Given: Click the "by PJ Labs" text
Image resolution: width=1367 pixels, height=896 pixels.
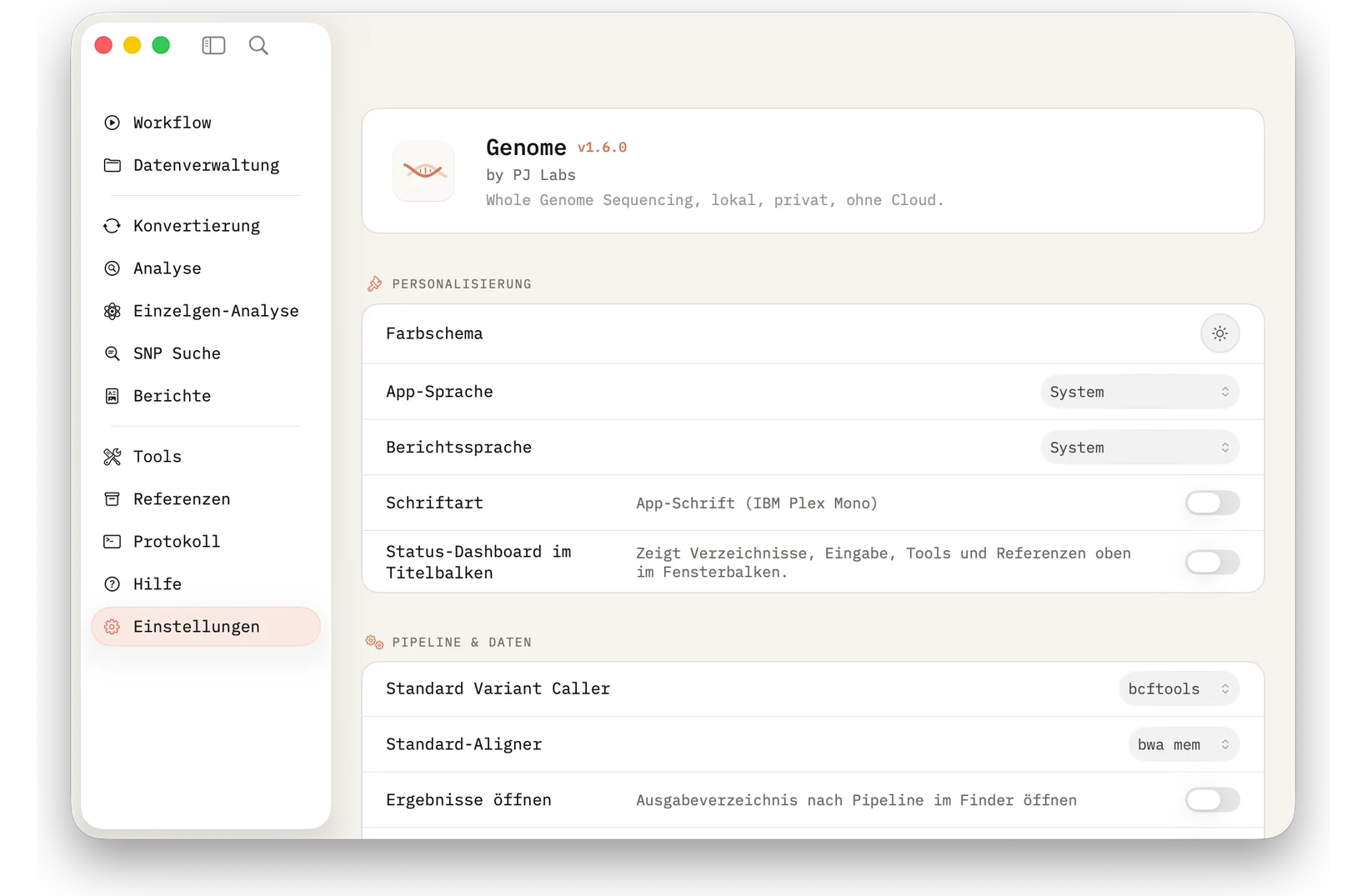Looking at the screenshot, I should (x=531, y=175).
